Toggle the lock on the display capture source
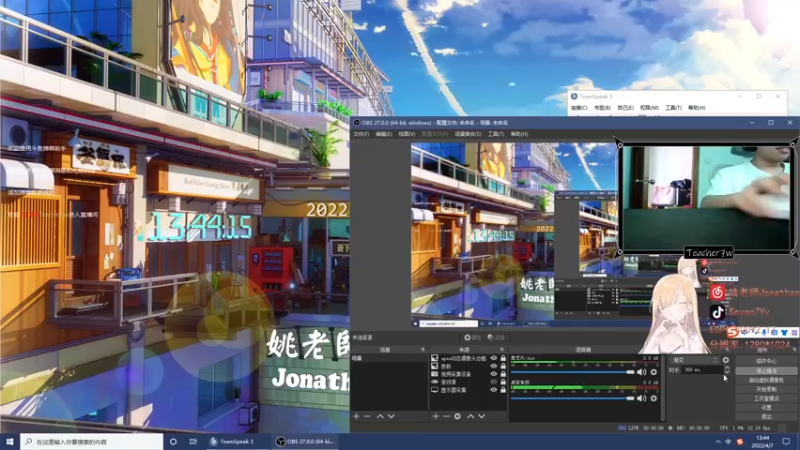 click(503, 390)
